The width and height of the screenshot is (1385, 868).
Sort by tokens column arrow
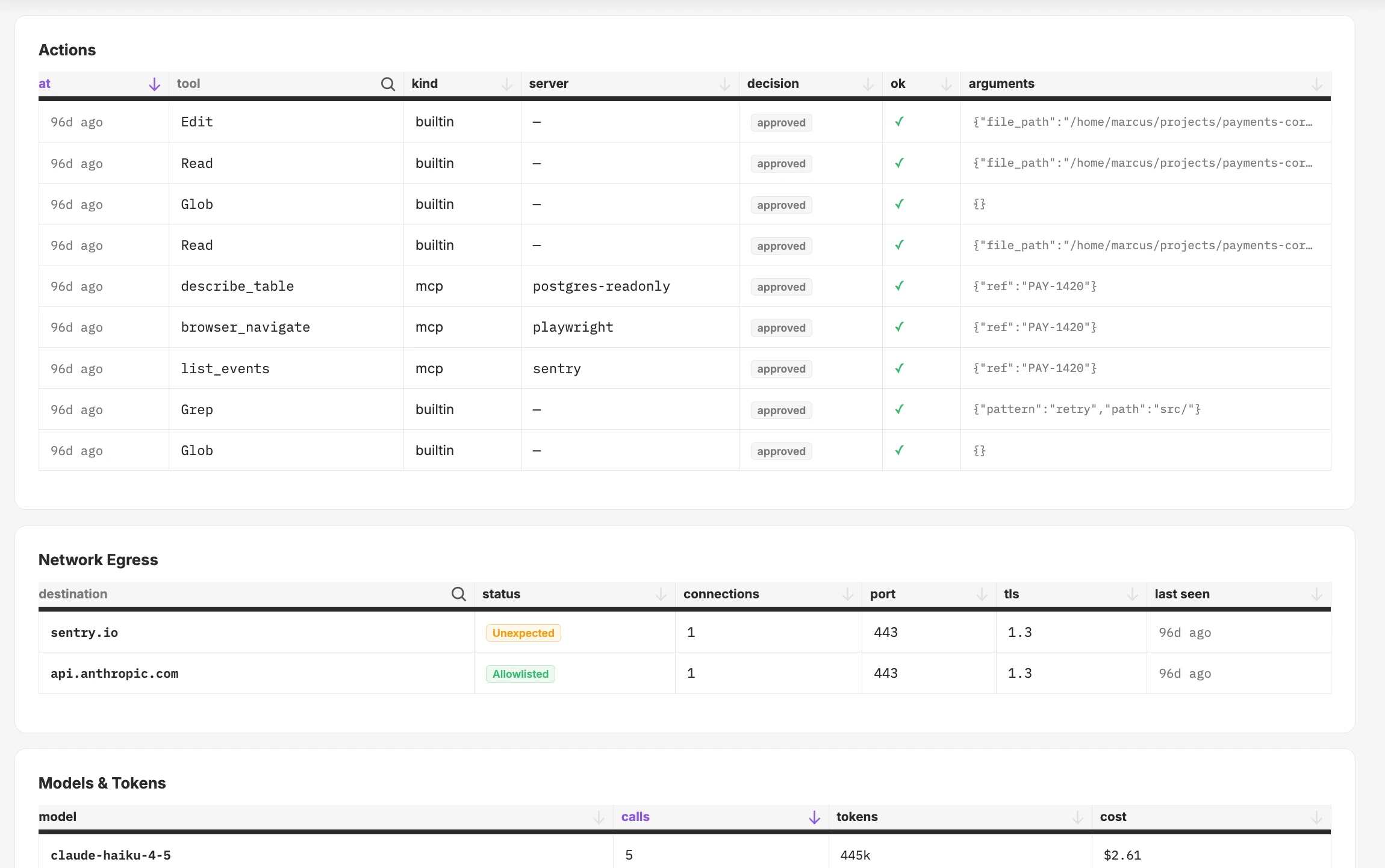[1078, 817]
